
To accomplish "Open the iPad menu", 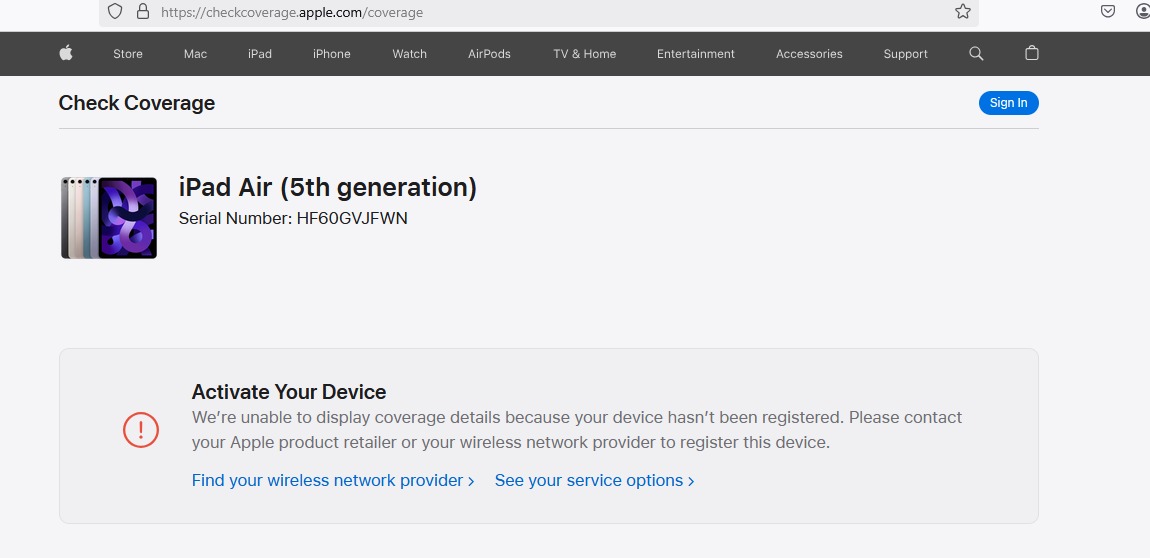I will tap(260, 54).
